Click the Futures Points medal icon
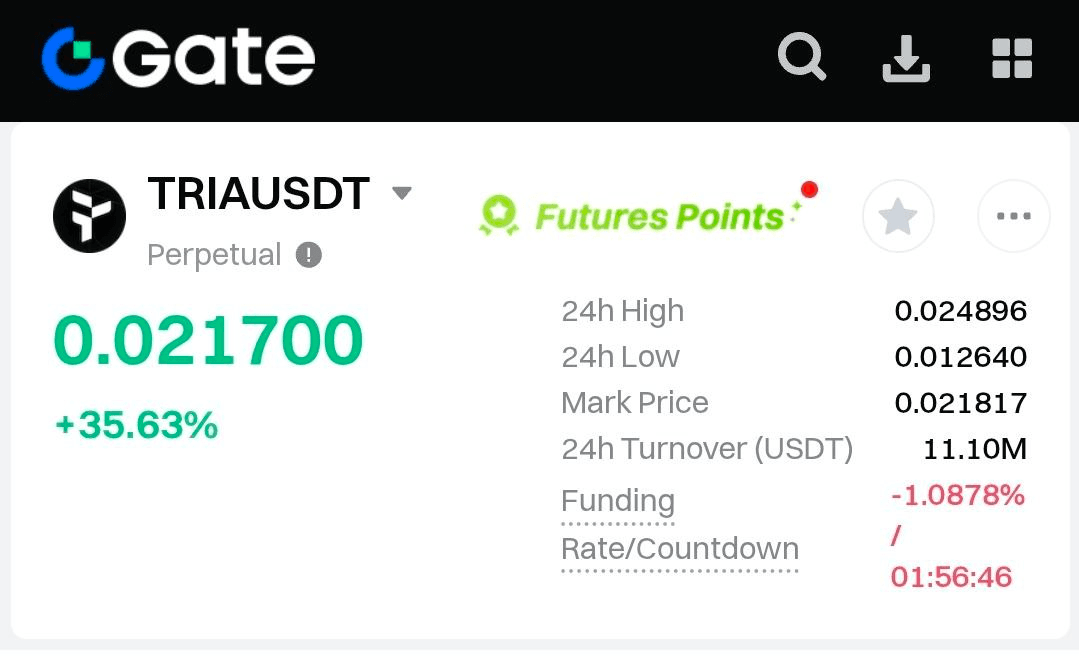1079x671 pixels. [x=498, y=215]
